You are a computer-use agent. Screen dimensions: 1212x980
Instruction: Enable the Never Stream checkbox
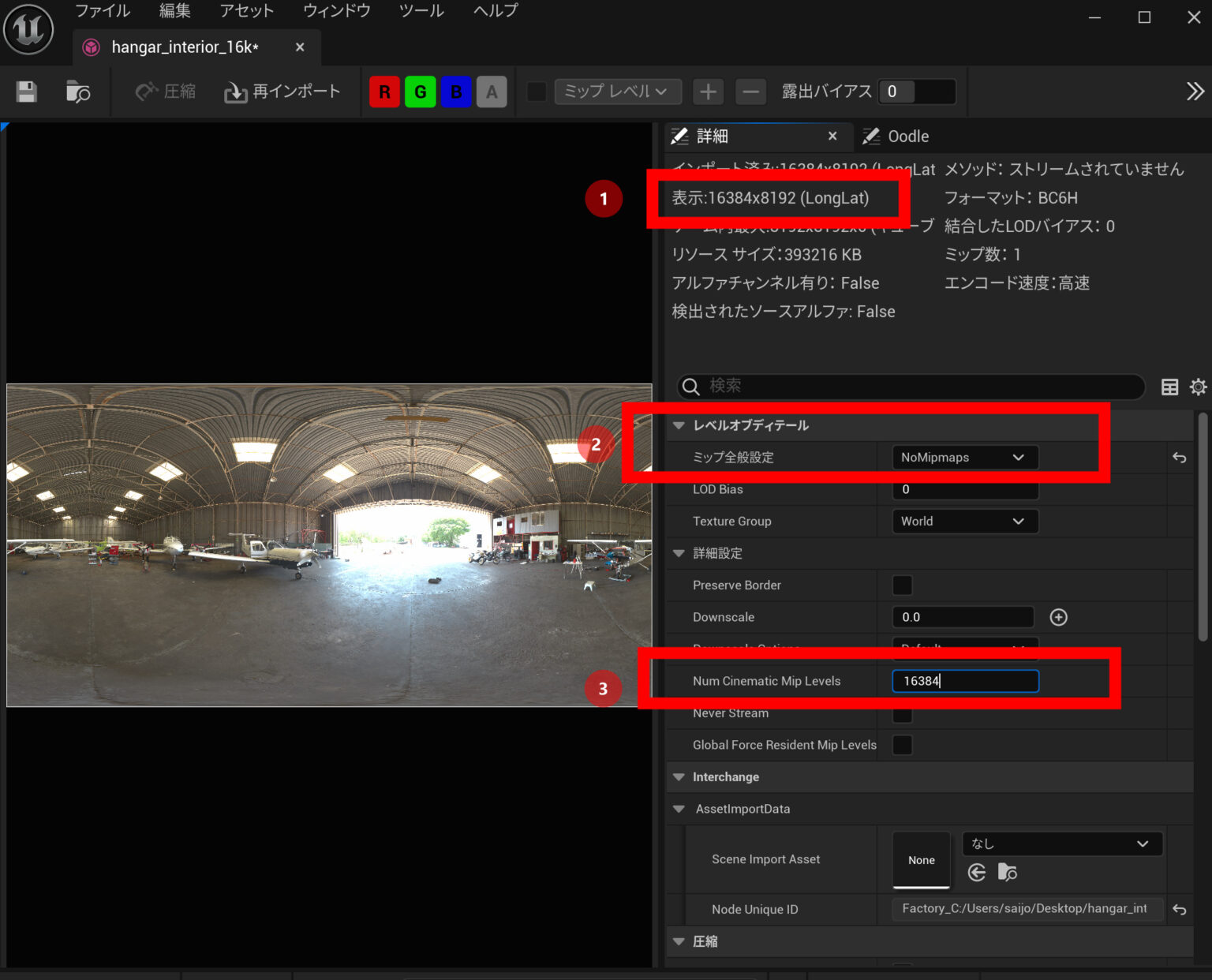(902, 713)
